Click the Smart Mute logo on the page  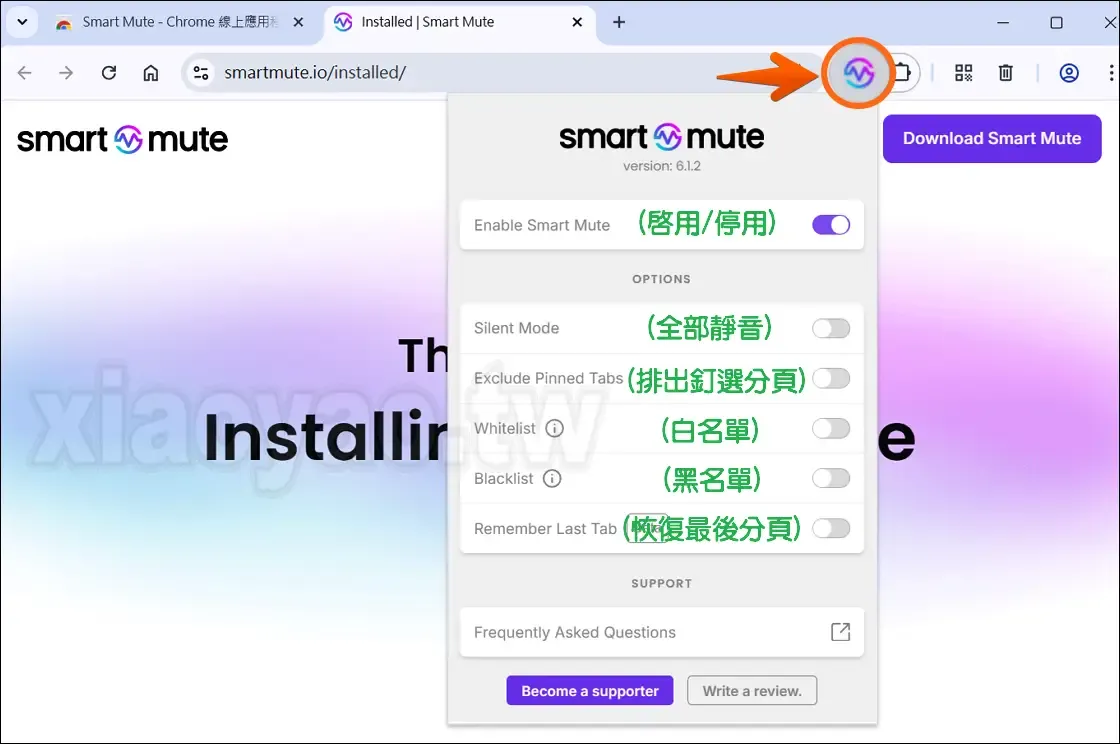122,139
